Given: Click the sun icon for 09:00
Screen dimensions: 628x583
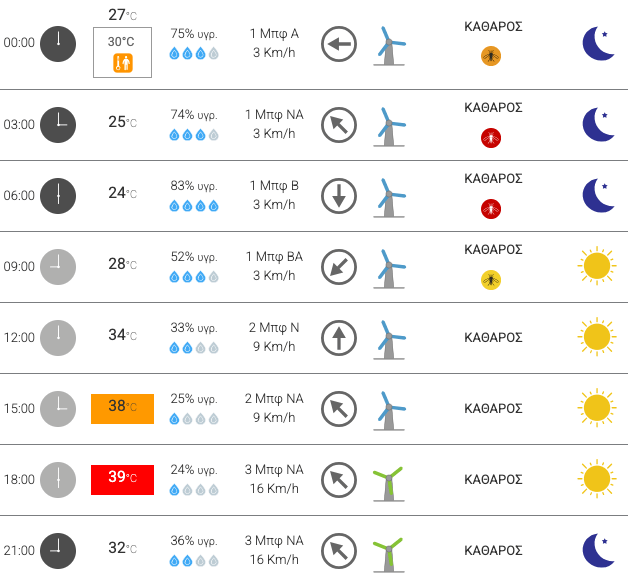Looking at the screenshot, I should (x=597, y=265).
